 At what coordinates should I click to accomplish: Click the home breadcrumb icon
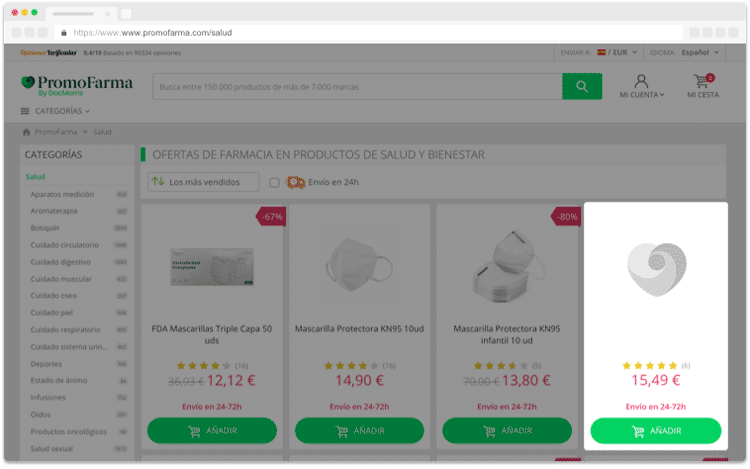point(26,132)
